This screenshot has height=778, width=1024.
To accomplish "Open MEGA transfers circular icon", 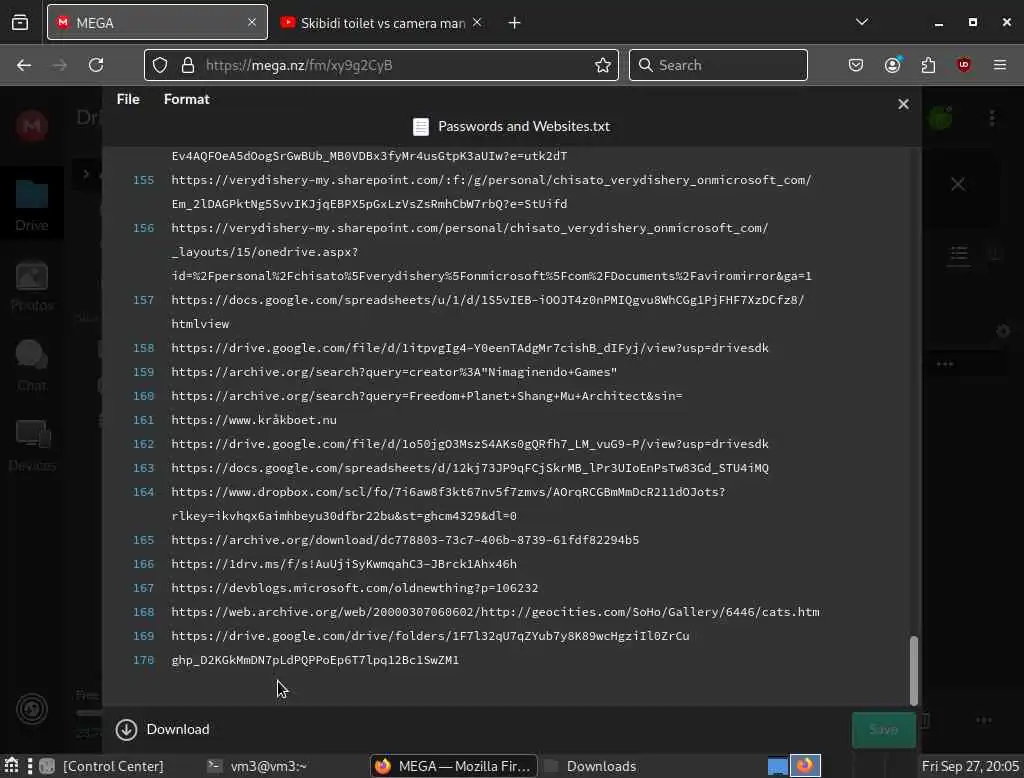I will coord(31,709).
